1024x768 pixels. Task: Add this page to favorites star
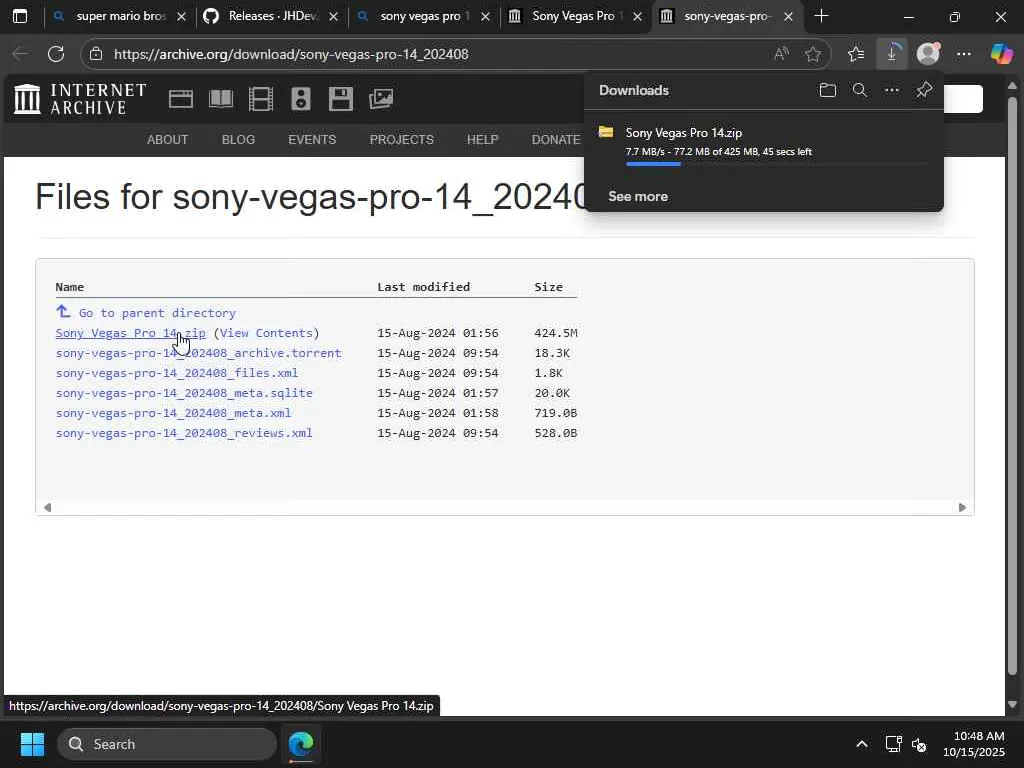pyautogui.click(x=813, y=54)
